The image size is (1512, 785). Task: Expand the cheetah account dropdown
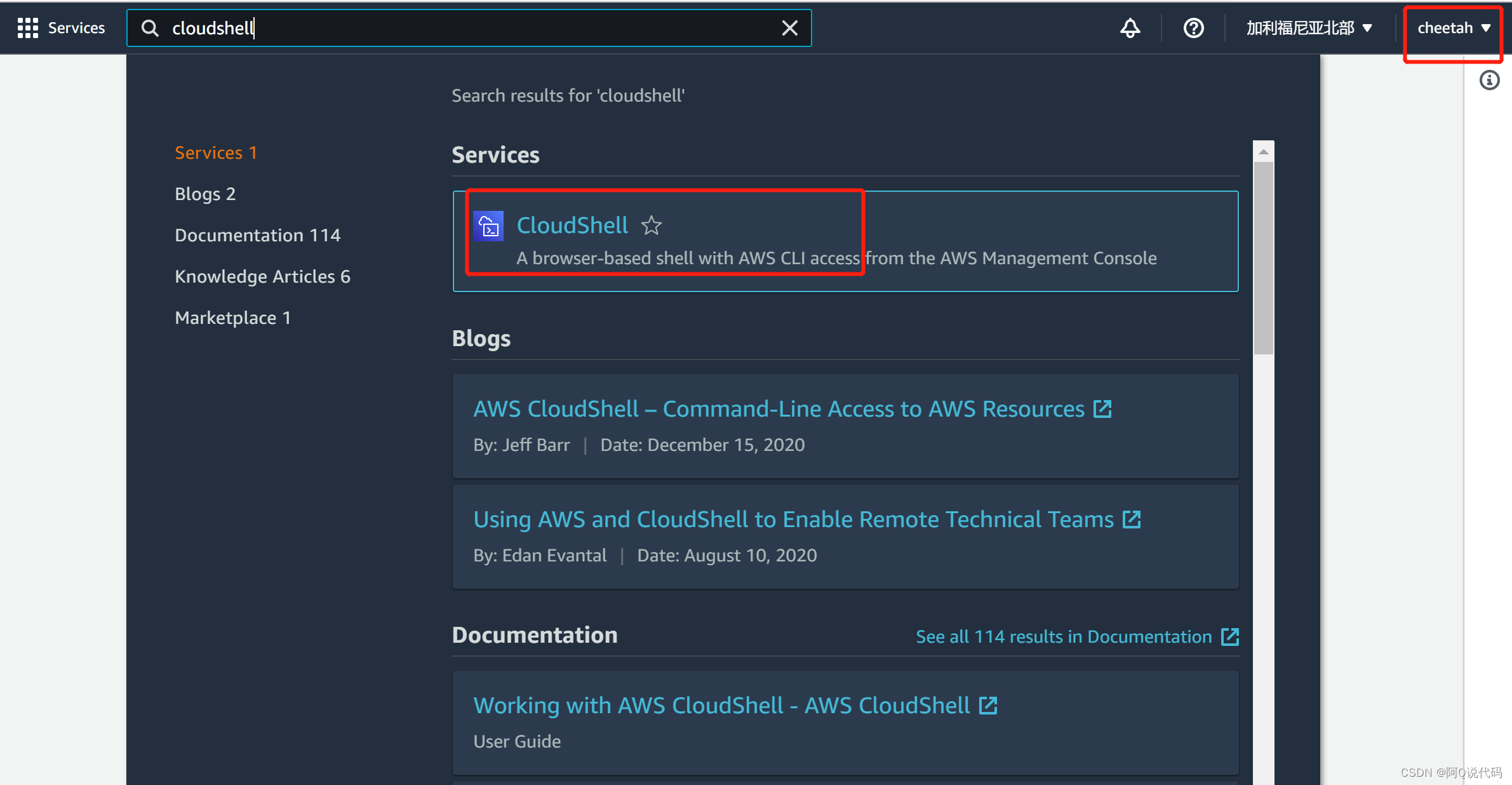1453,28
